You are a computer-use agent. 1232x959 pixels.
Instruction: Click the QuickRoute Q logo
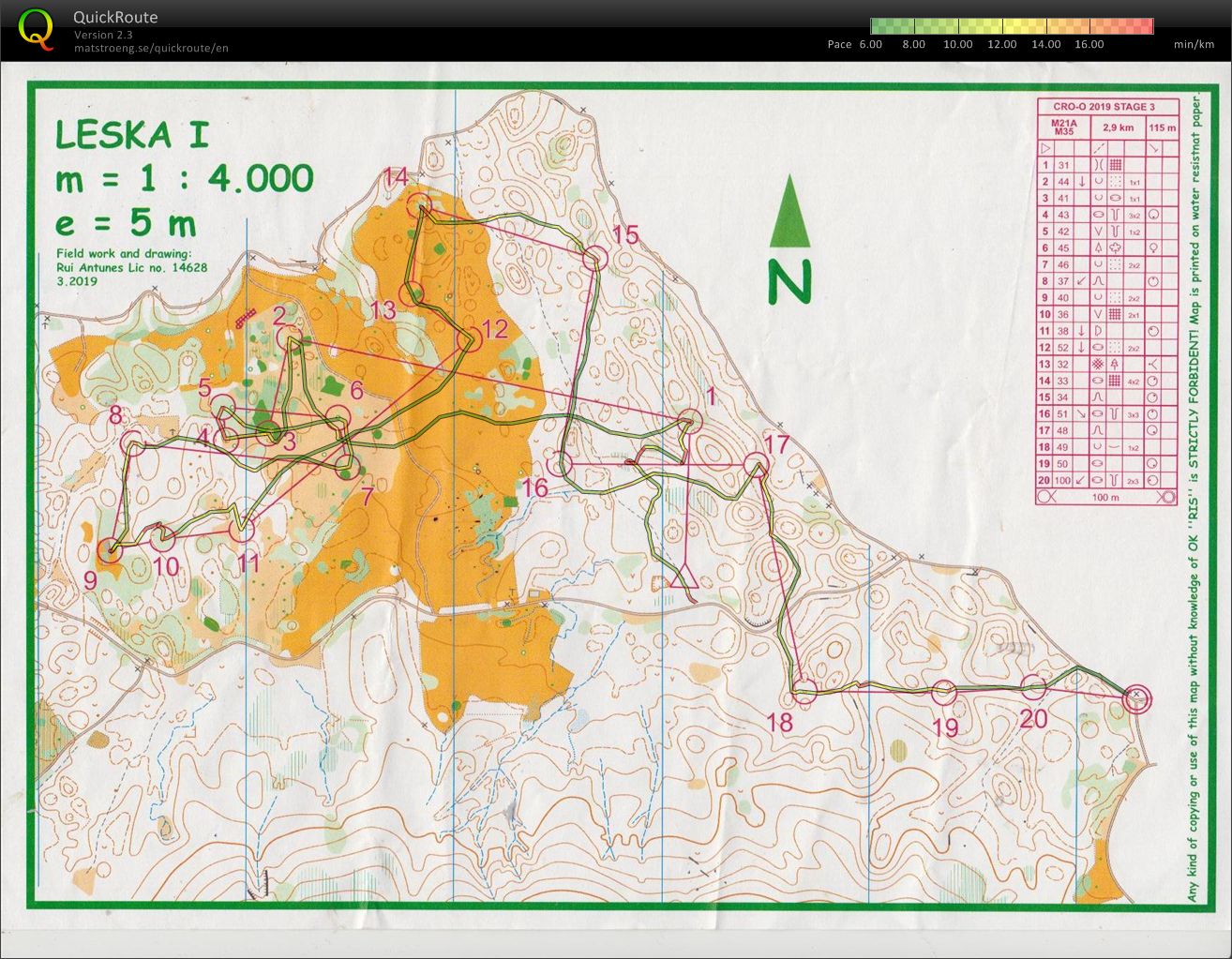coord(37,28)
